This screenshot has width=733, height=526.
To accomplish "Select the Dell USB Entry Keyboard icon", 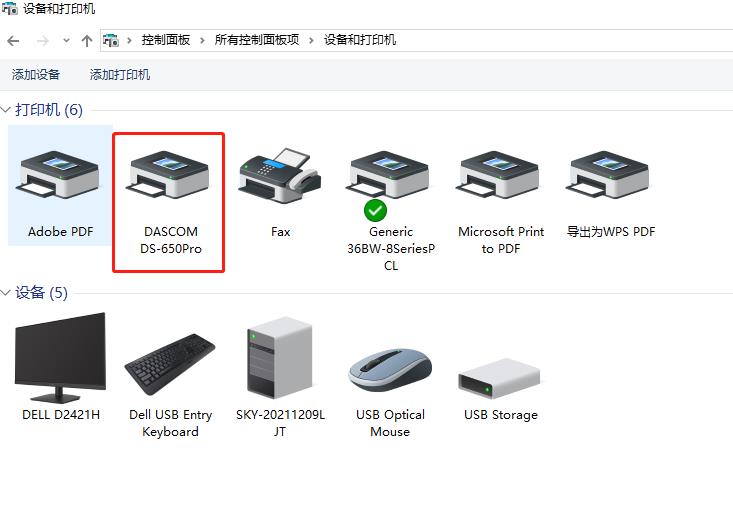I will pyautogui.click(x=170, y=364).
